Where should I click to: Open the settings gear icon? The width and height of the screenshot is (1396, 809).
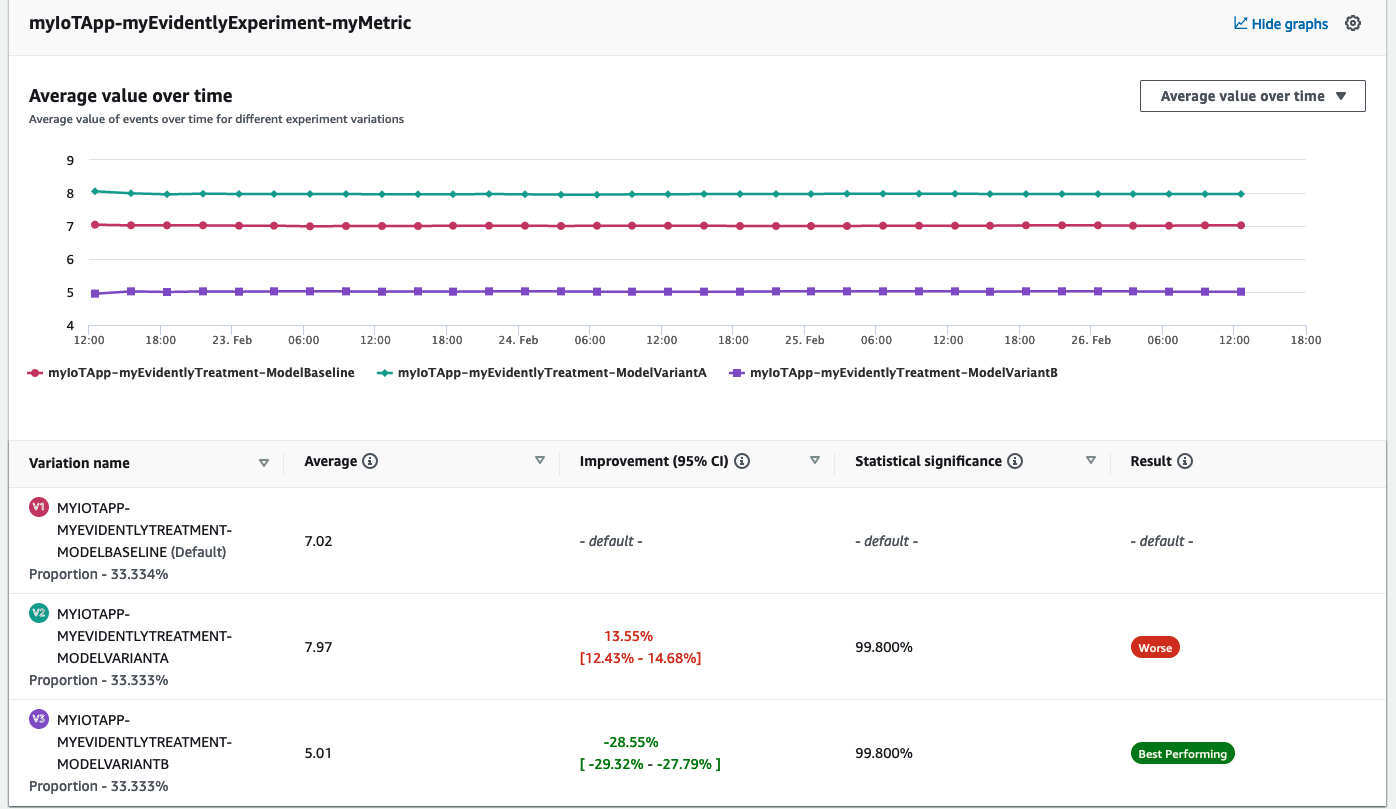[x=1353, y=22]
